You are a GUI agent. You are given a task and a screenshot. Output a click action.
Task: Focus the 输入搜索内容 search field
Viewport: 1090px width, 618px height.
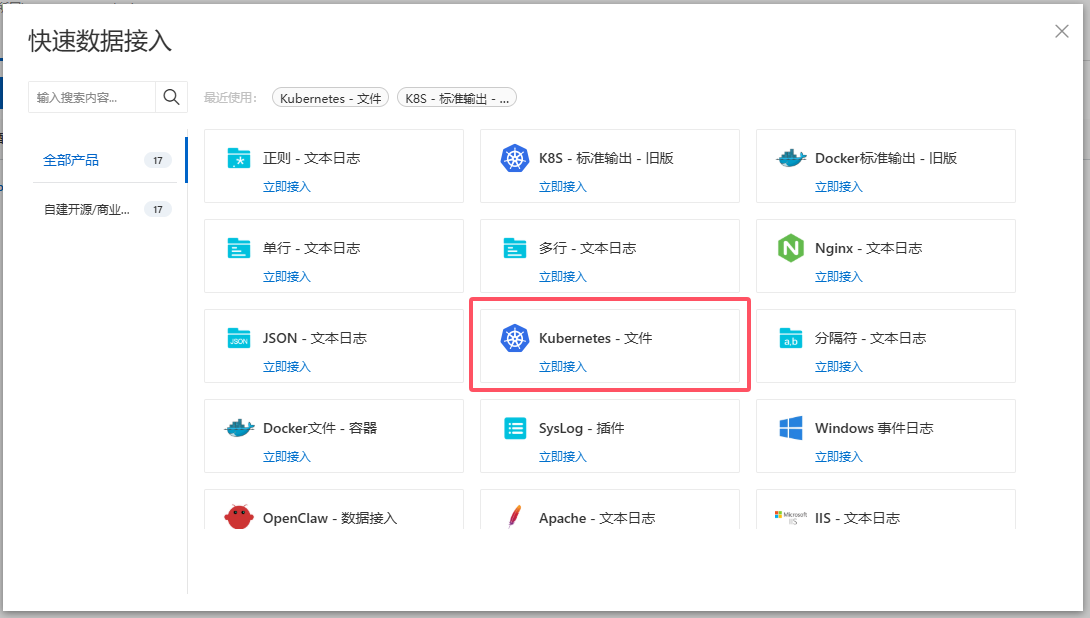pos(92,97)
